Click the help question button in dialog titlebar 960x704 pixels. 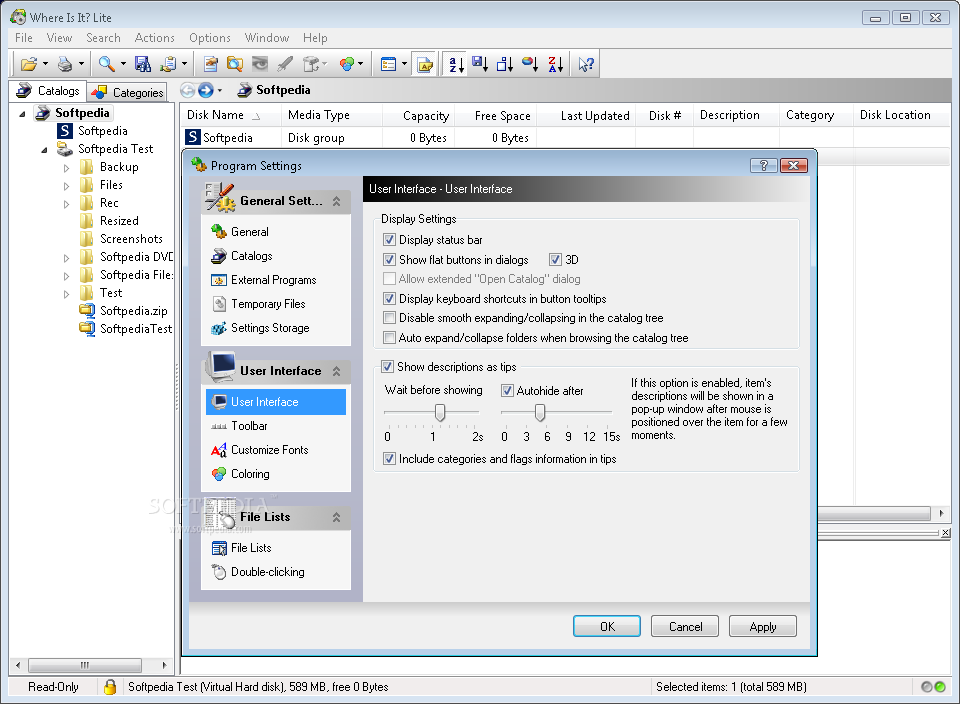coord(763,165)
